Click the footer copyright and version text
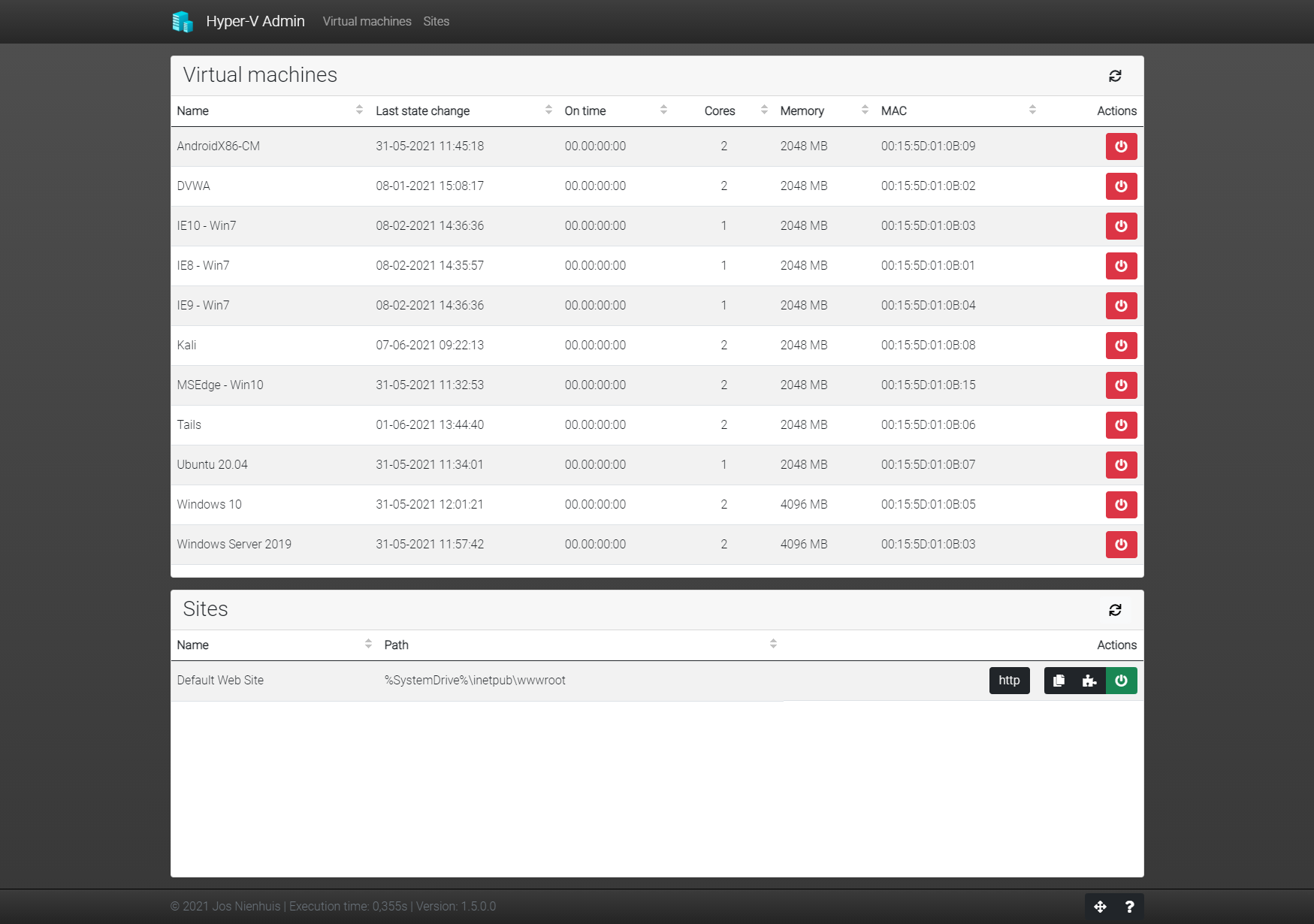The image size is (1314, 924). coord(334,907)
